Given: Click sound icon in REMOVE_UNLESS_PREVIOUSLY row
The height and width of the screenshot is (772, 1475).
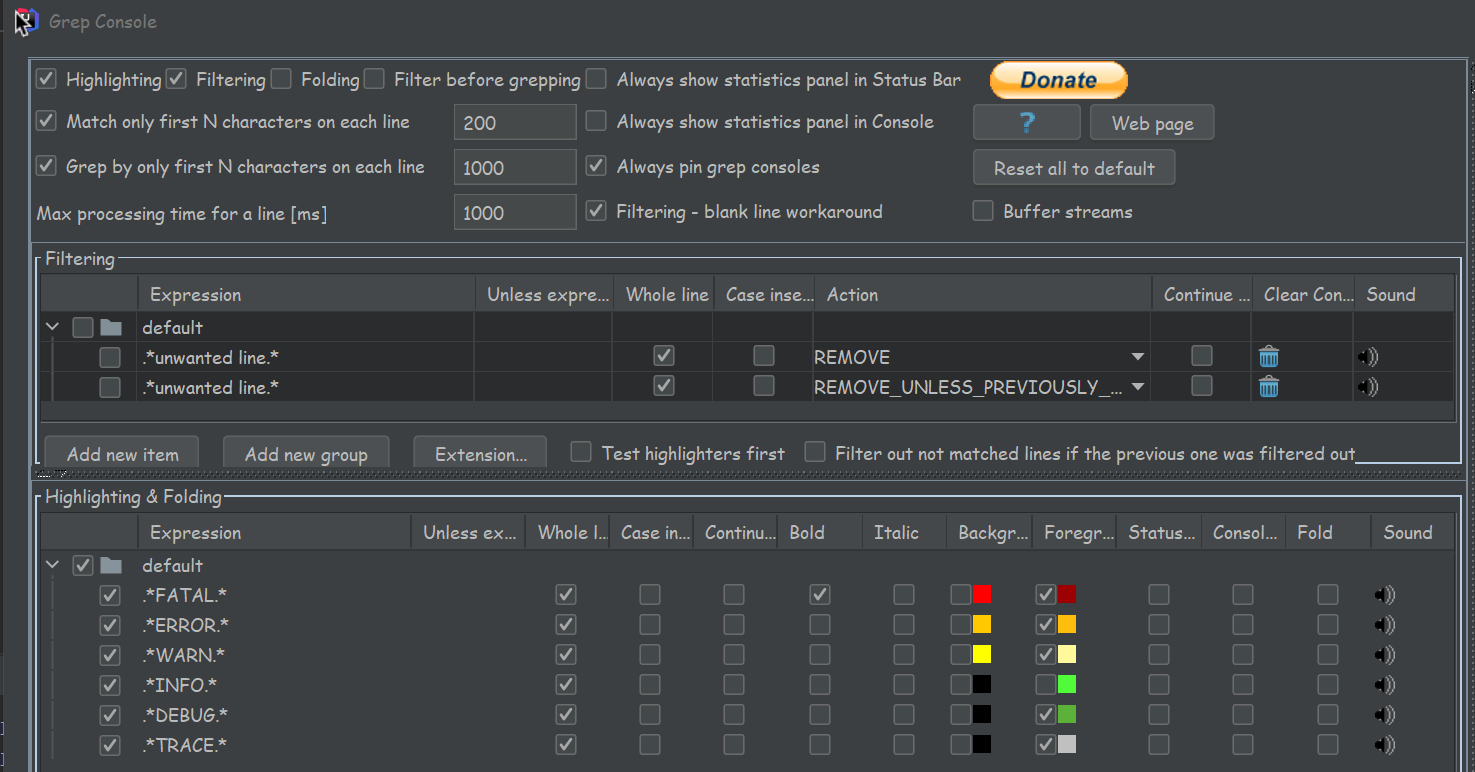Looking at the screenshot, I should tap(1368, 386).
